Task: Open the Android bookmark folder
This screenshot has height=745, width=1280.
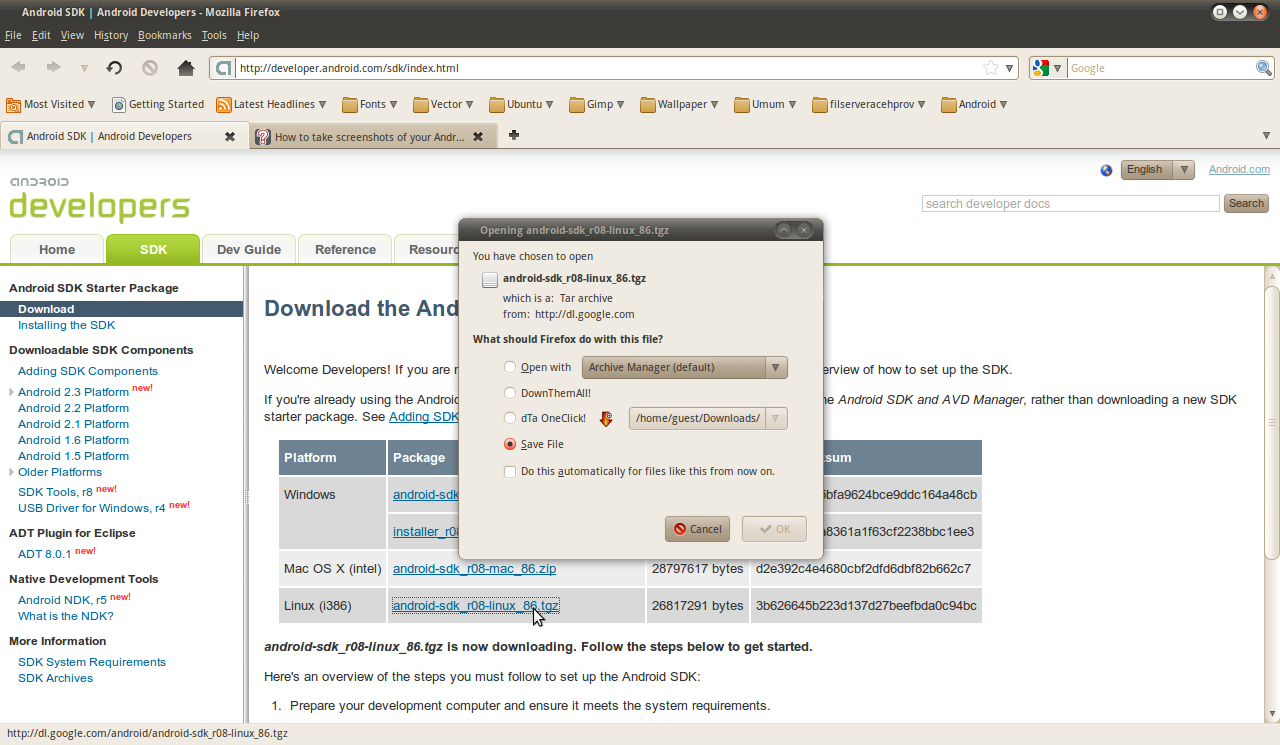Action: click(974, 104)
